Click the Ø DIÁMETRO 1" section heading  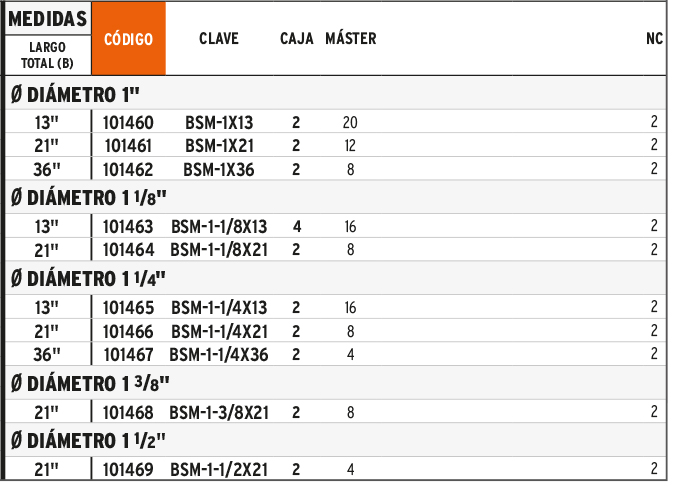click(75, 94)
